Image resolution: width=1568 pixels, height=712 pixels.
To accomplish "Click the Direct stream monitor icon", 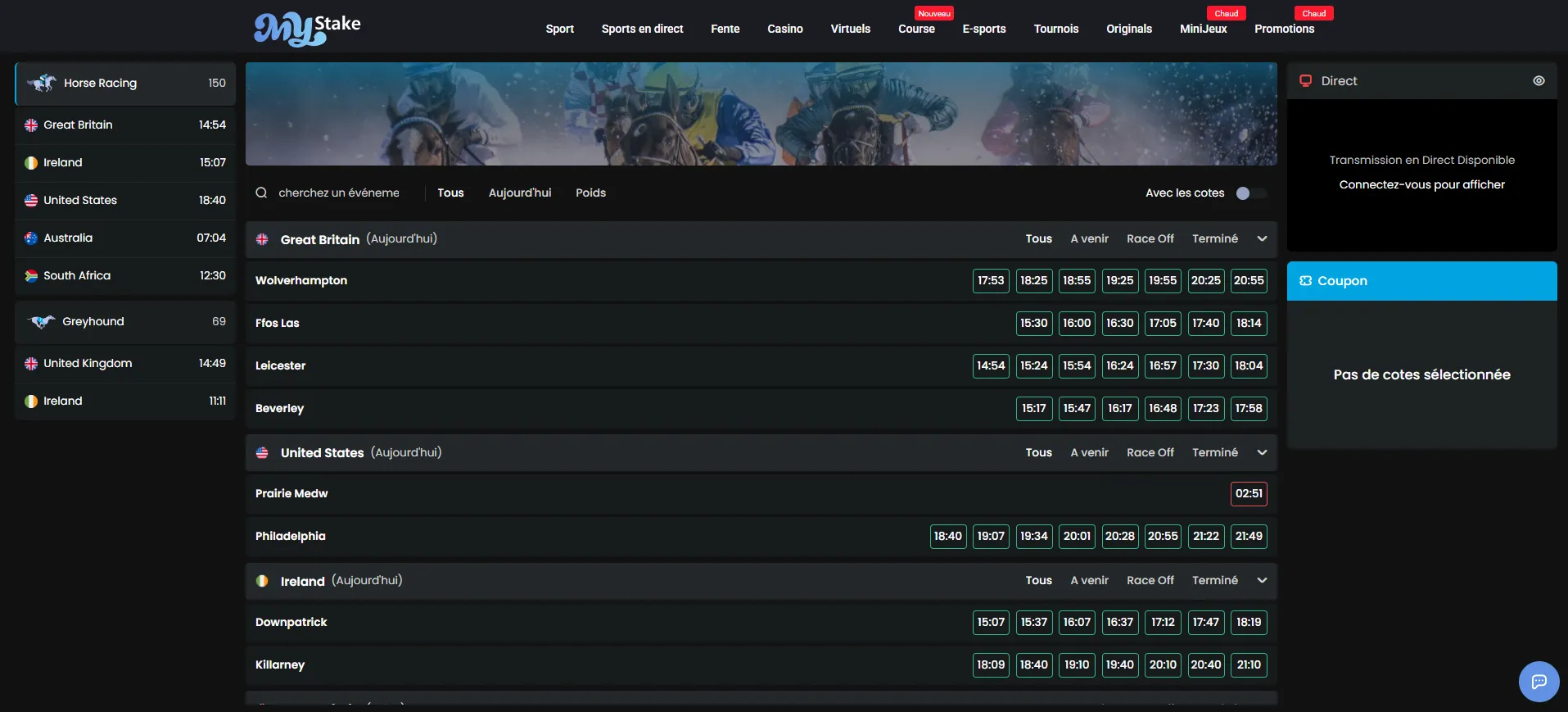I will click(x=1306, y=80).
